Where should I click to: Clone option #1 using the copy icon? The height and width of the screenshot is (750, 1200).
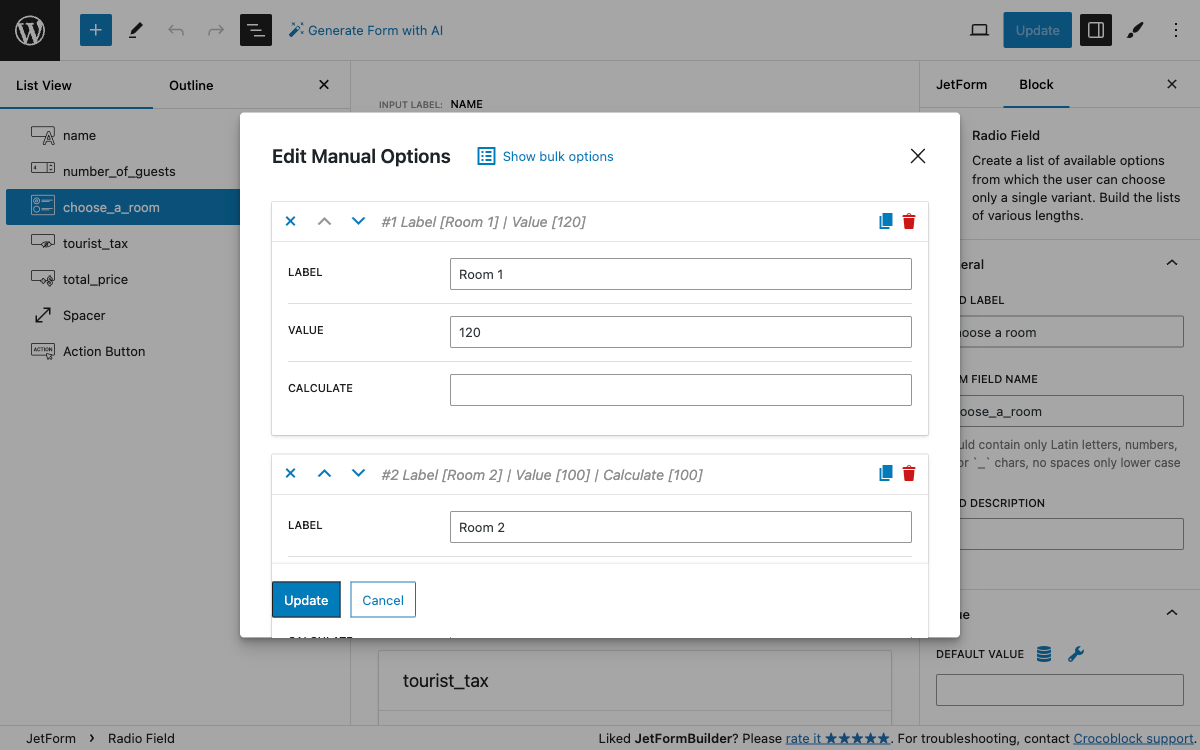(885, 222)
